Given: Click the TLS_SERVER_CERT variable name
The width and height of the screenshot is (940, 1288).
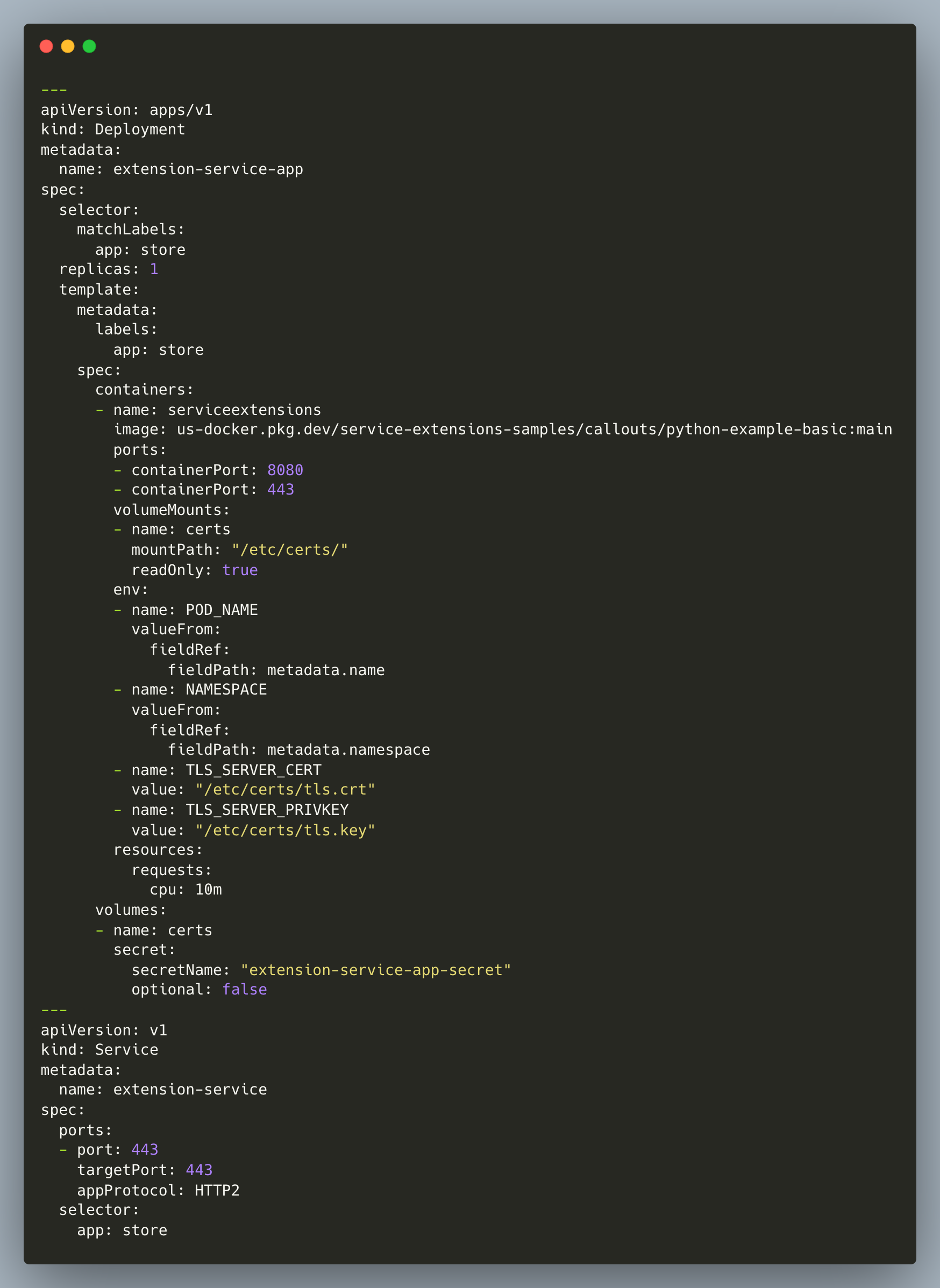Looking at the screenshot, I should pyautogui.click(x=253, y=770).
